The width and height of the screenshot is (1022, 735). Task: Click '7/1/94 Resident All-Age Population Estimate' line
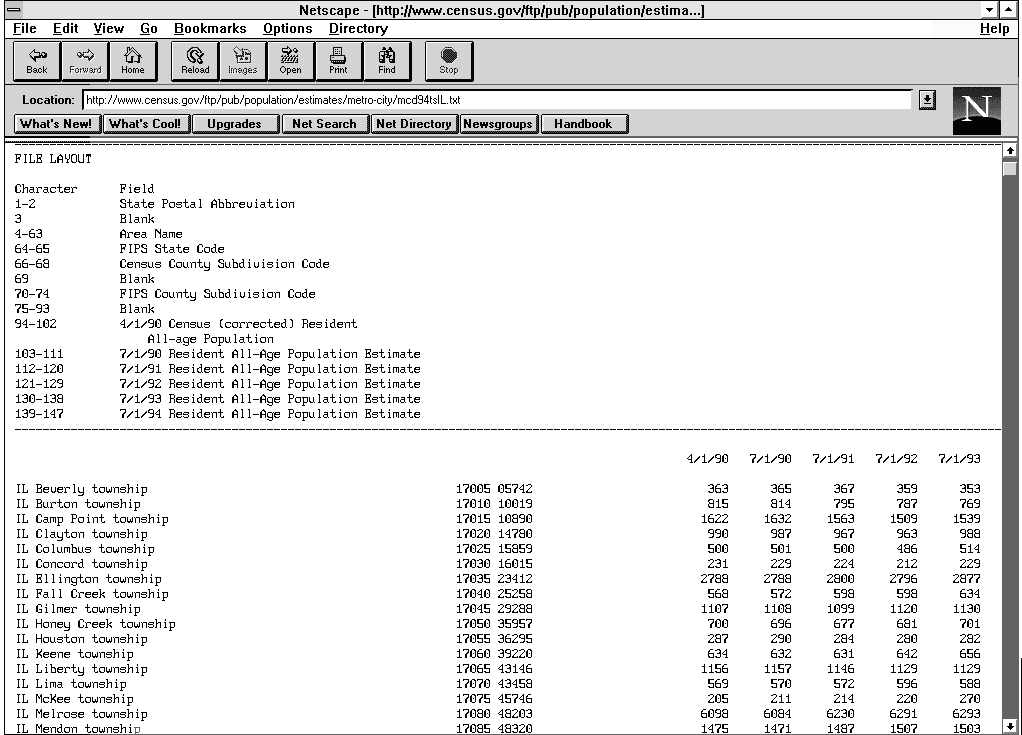coord(270,414)
